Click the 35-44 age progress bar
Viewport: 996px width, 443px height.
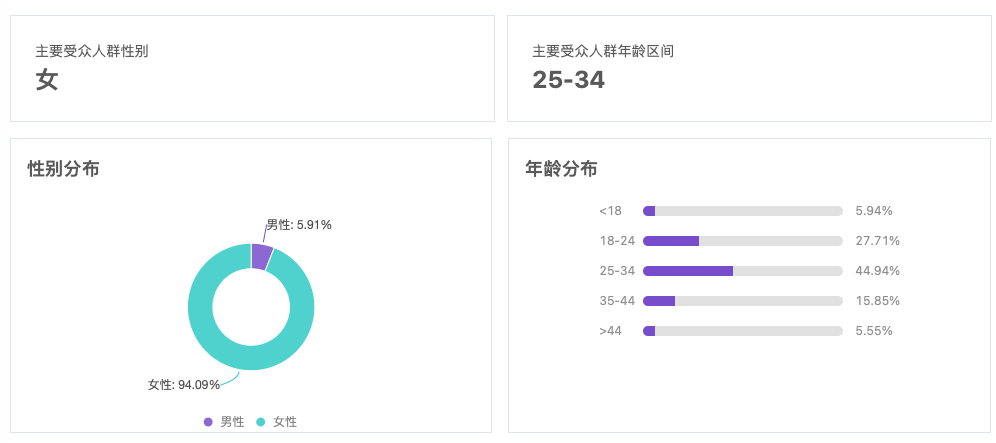pyautogui.click(x=743, y=301)
